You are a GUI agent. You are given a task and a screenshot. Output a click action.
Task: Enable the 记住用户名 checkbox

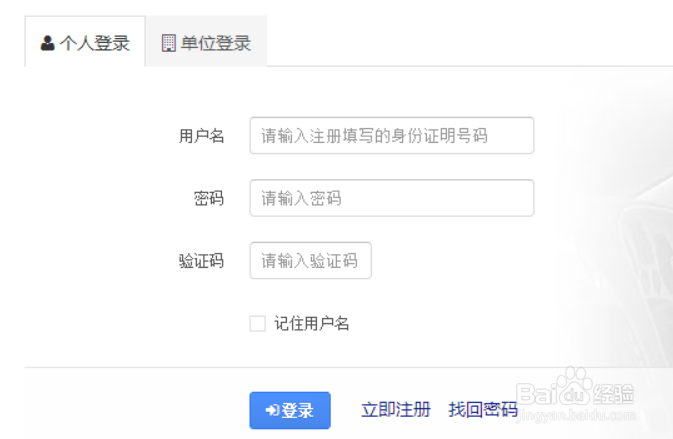[257, 323]
